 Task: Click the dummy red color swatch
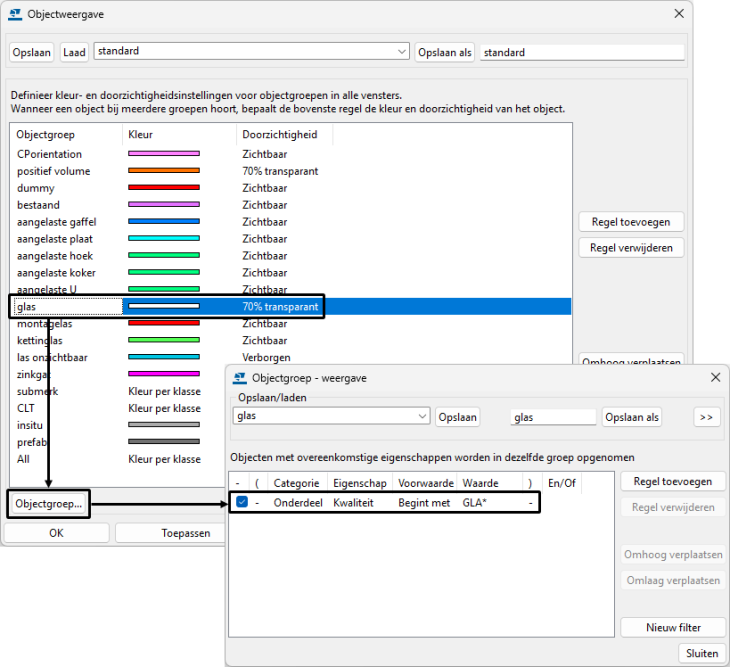pos(164,188)
